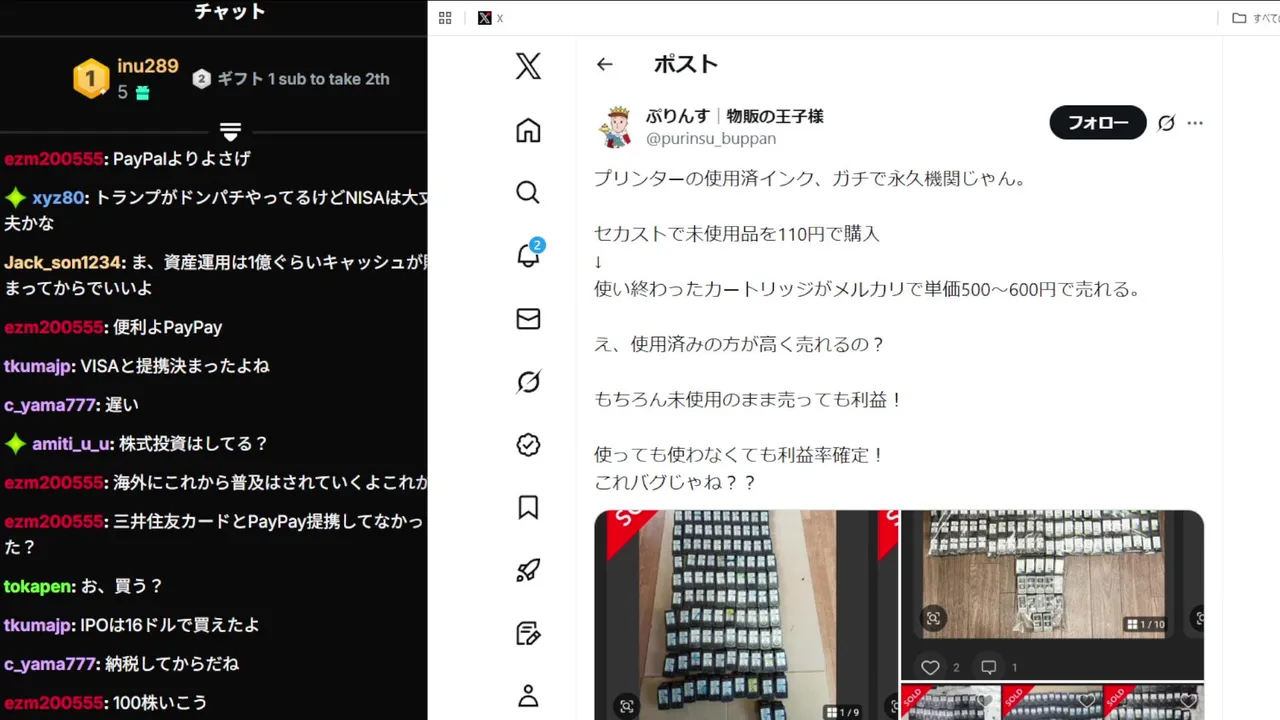
Task: Open the three-dot more menu on post
Action: coord(1195,123)
